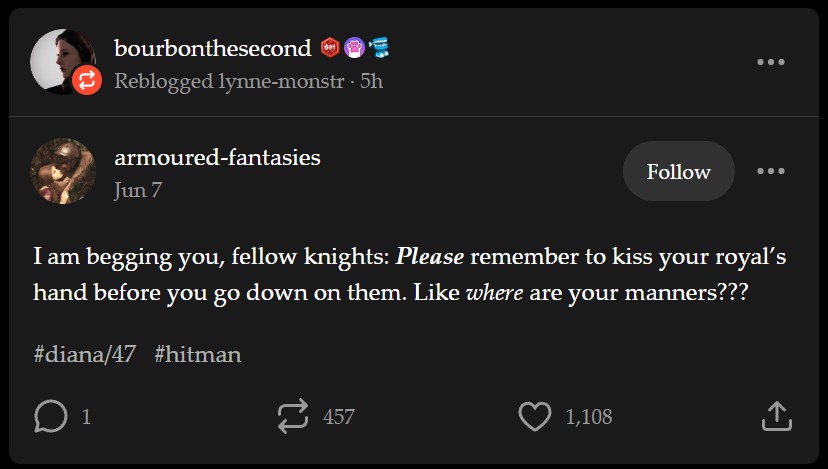This screenshot has height=469, width=828.
Task: Open the three-dot menu for bourbonthesecond's reblog
Action: (x=771, y=63)
